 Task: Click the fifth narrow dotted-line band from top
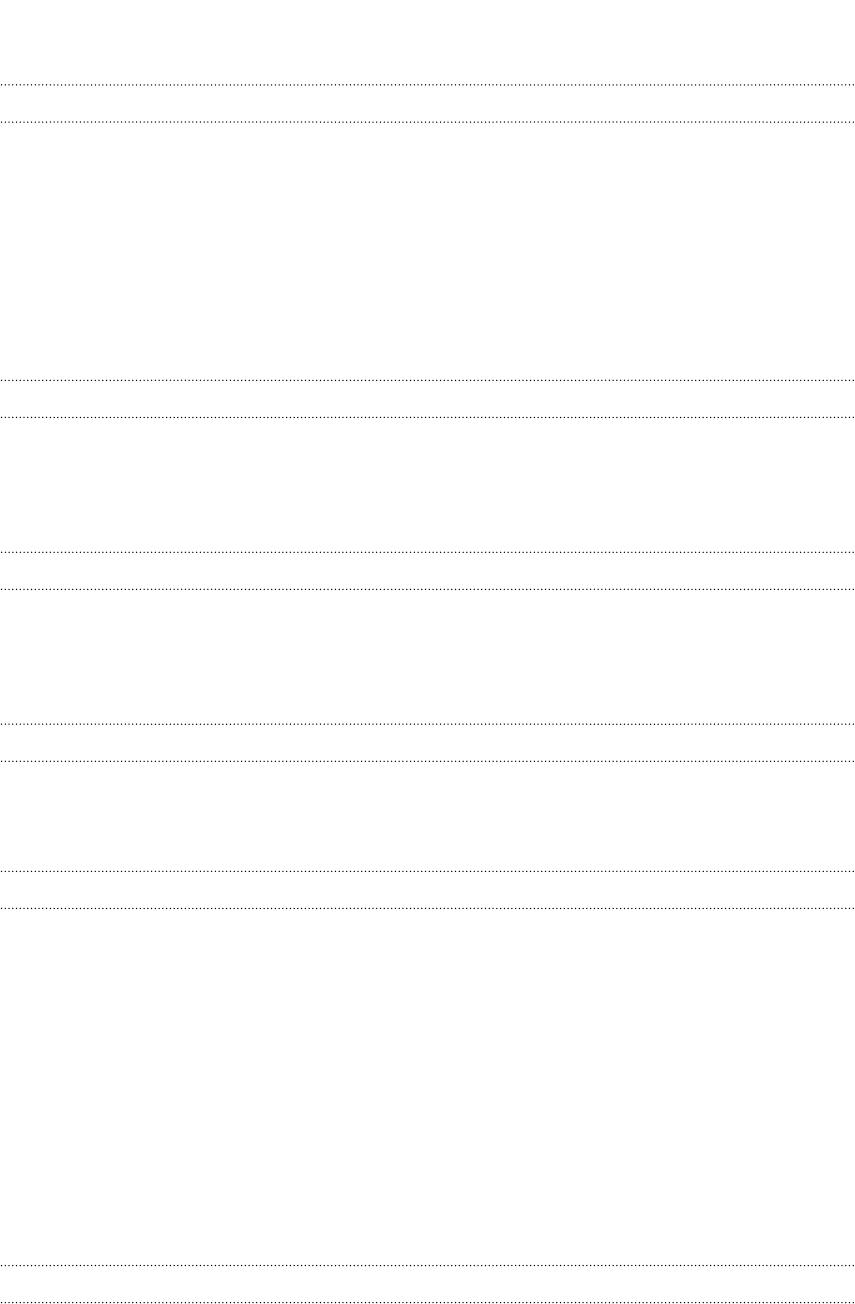pyautogui.click(x=427, y=890)
